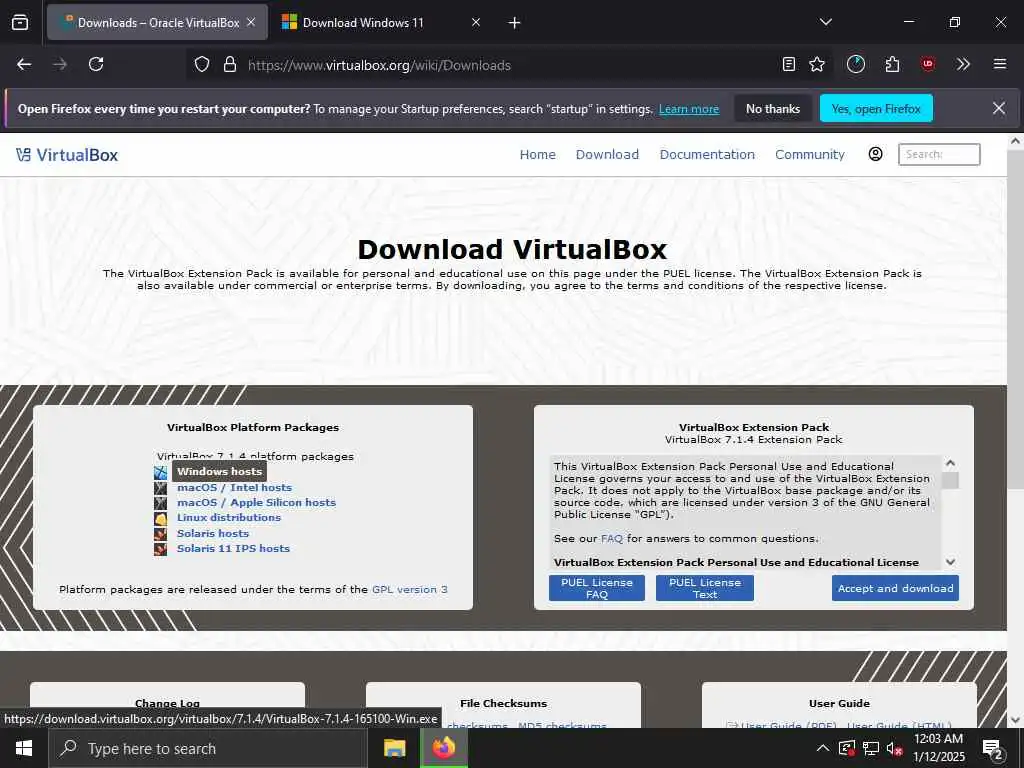This screenshot has width=1024, height=768.
Task: Open the Firefox application menu
Action: (999, 64)
